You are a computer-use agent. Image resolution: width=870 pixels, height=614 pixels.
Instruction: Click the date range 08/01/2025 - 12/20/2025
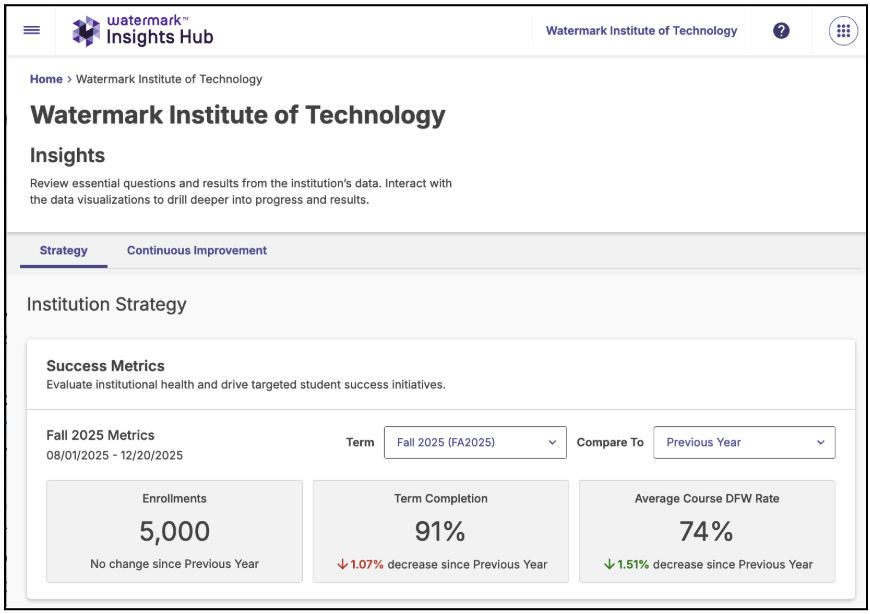point(114,455)
